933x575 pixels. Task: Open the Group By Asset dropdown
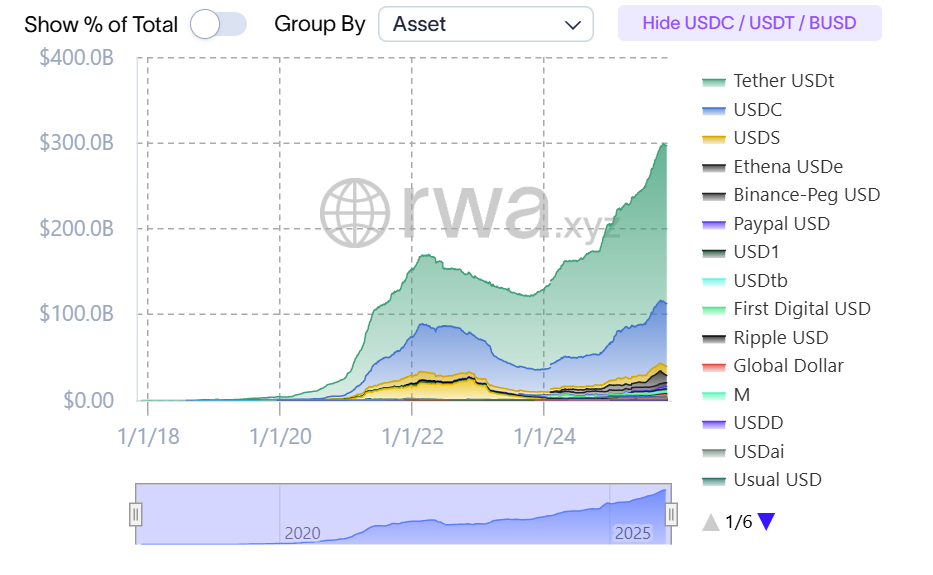pos(485,24)
